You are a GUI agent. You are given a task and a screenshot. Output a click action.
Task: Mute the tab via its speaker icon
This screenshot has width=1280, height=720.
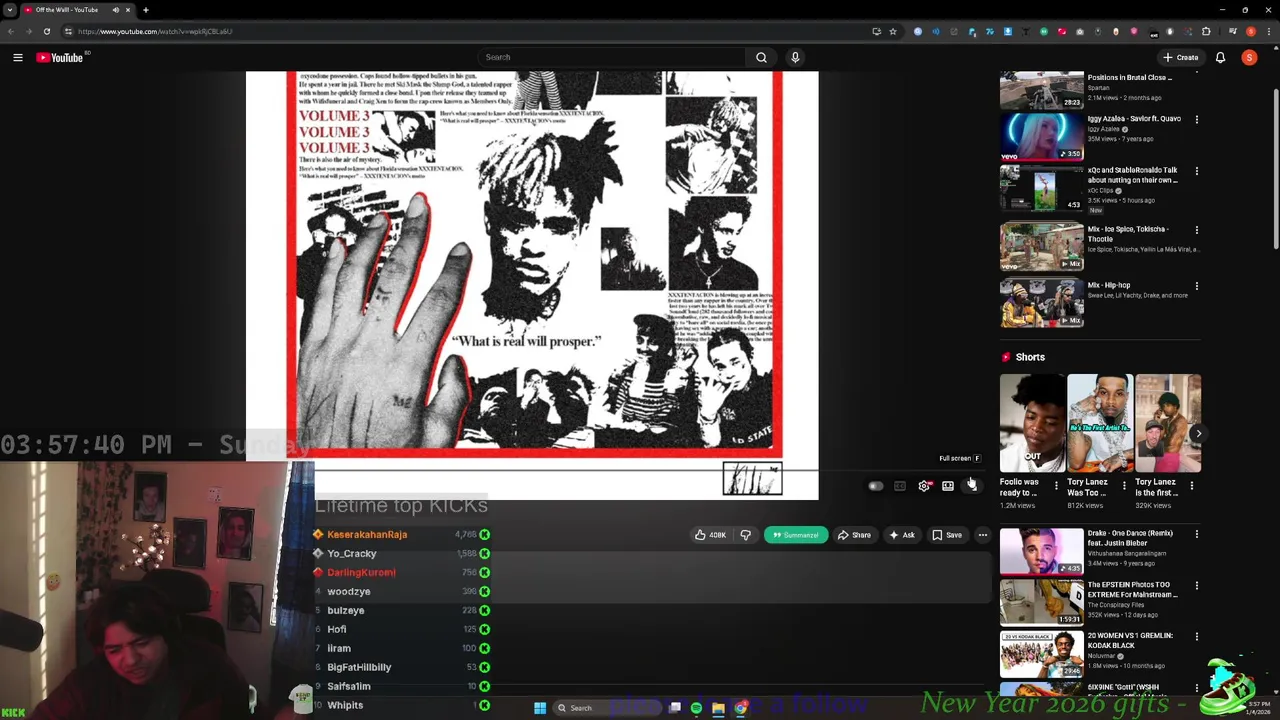click(115, 10)
